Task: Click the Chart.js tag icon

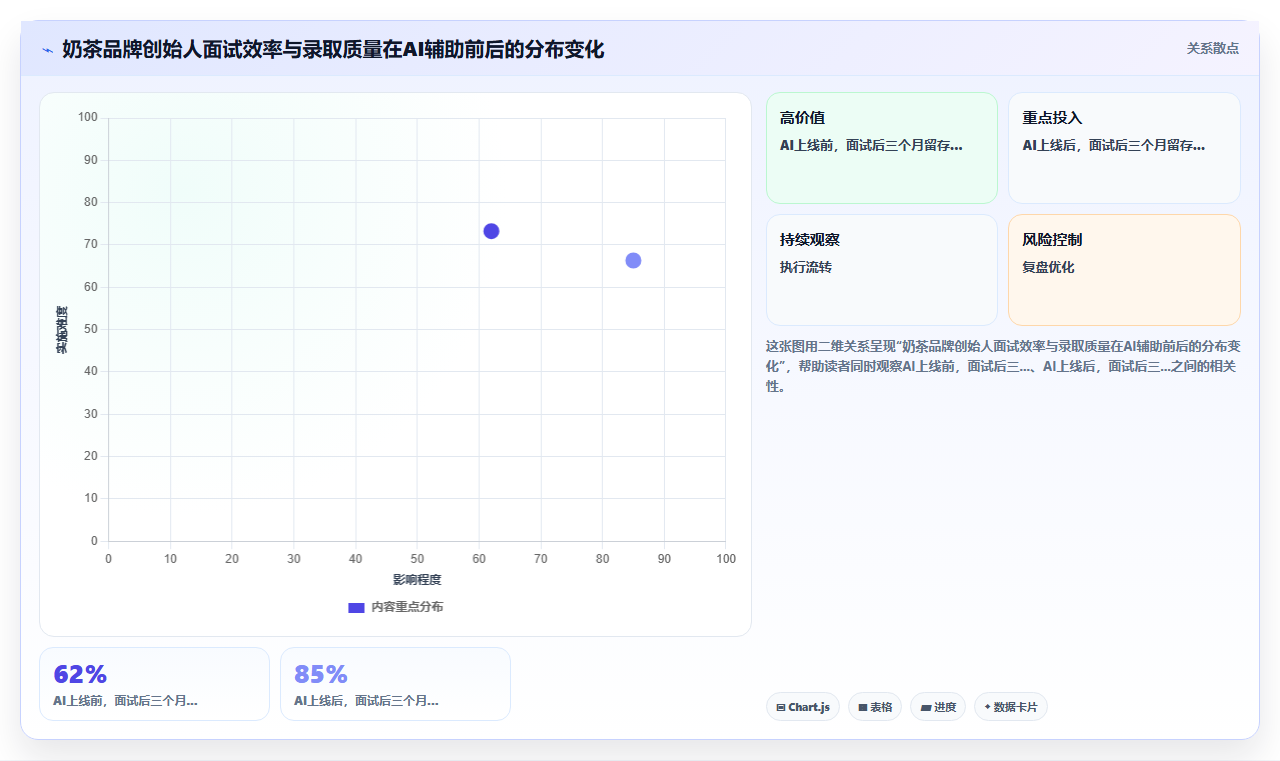Action: [x=780, y=708]
